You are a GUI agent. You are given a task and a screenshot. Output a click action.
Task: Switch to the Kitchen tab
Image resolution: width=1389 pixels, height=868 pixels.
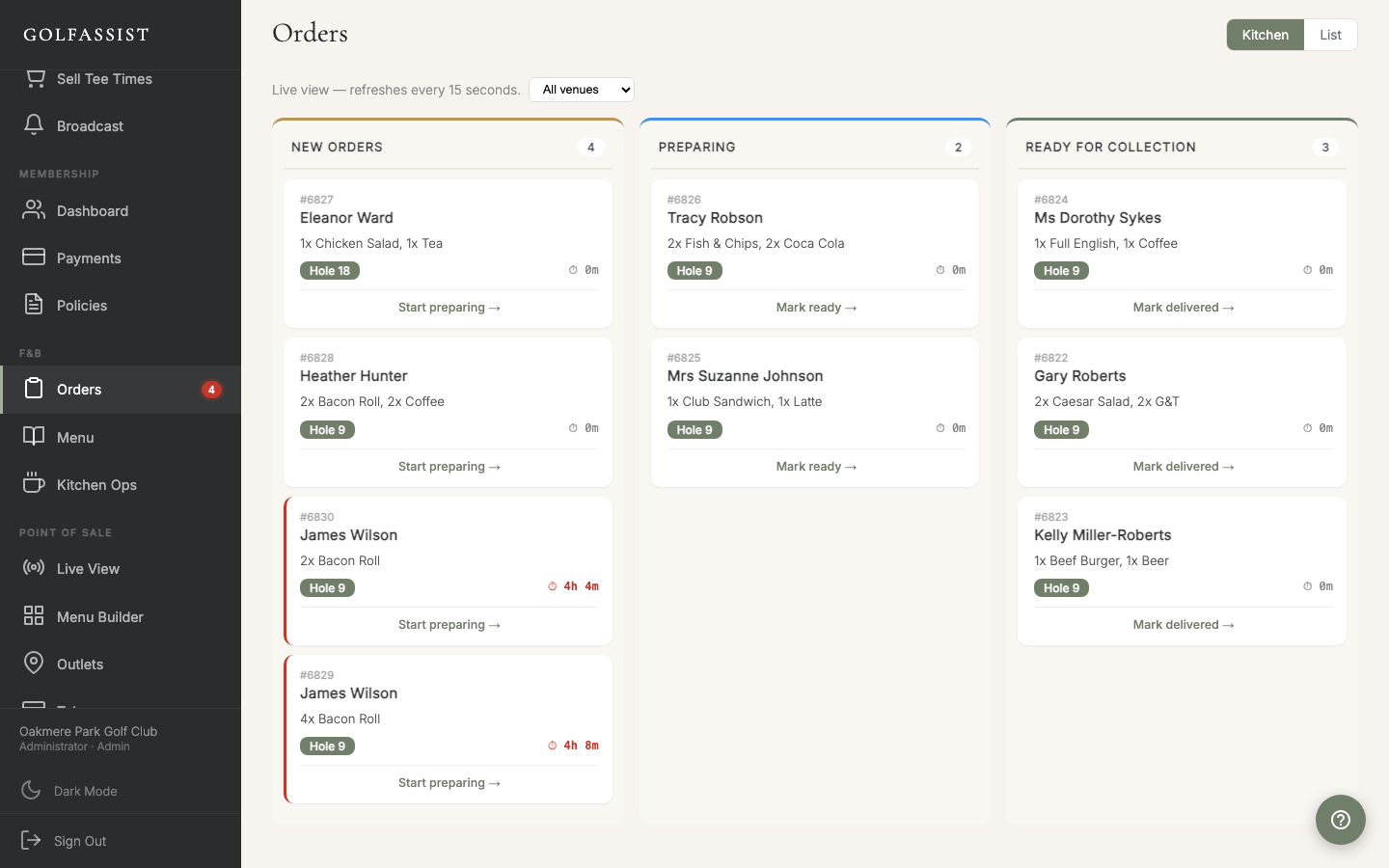(x=1265, y=35)
